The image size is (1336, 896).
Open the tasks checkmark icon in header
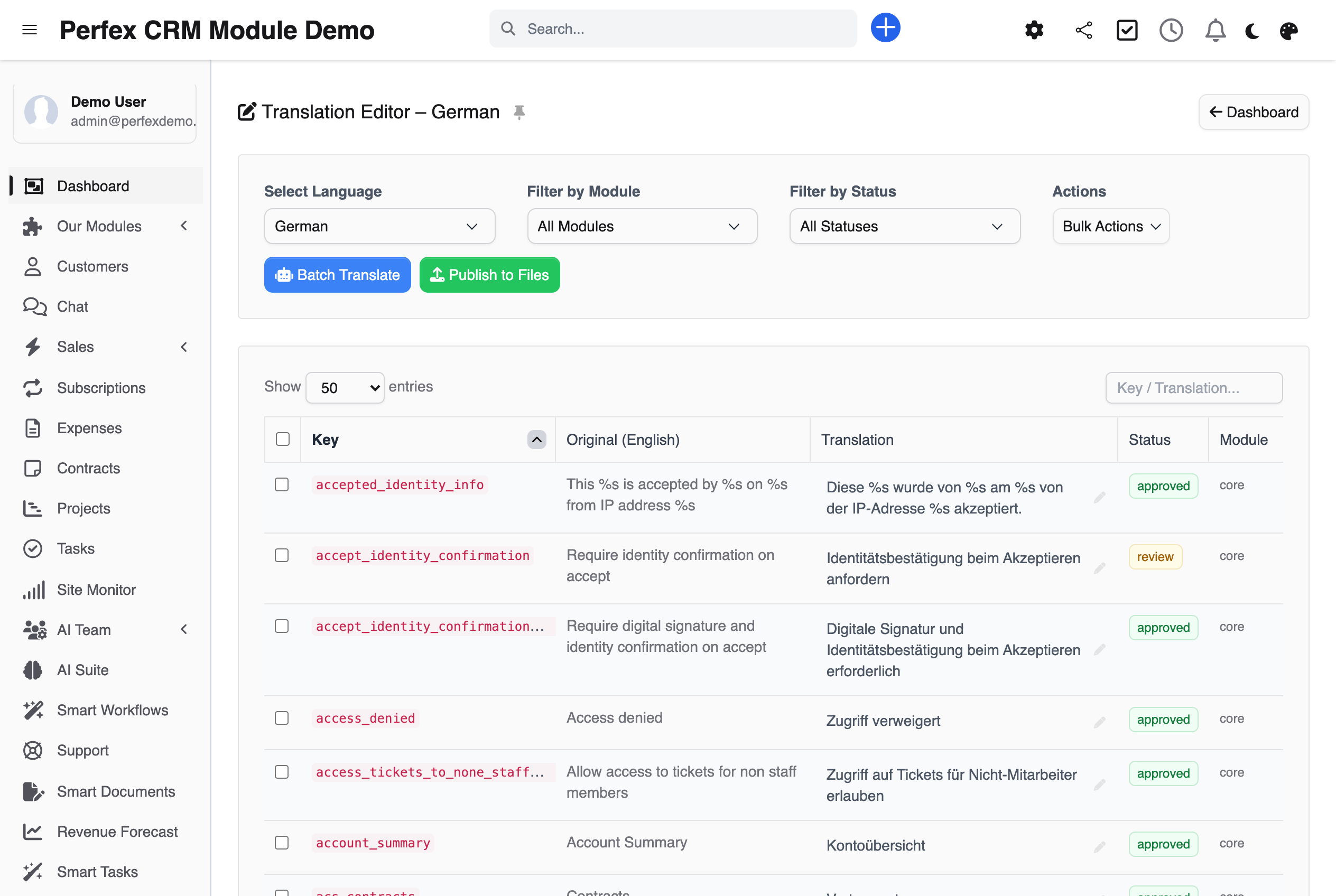1127,30
